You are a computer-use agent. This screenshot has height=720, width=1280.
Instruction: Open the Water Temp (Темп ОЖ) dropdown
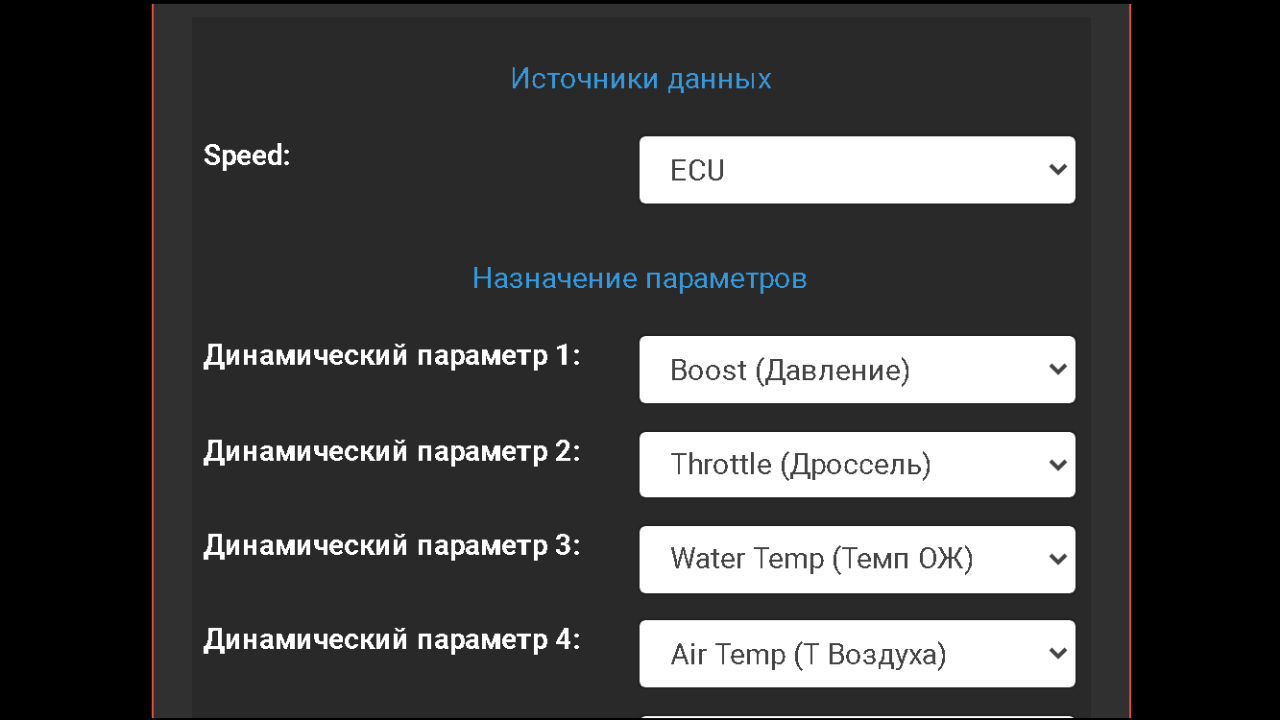pyautogui.click(x=857, y=559)
